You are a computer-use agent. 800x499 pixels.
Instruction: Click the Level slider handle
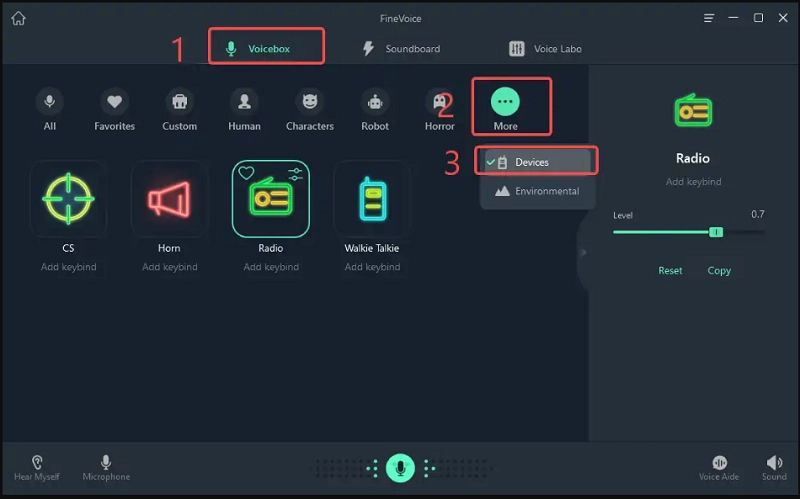(x=716, y=232)
